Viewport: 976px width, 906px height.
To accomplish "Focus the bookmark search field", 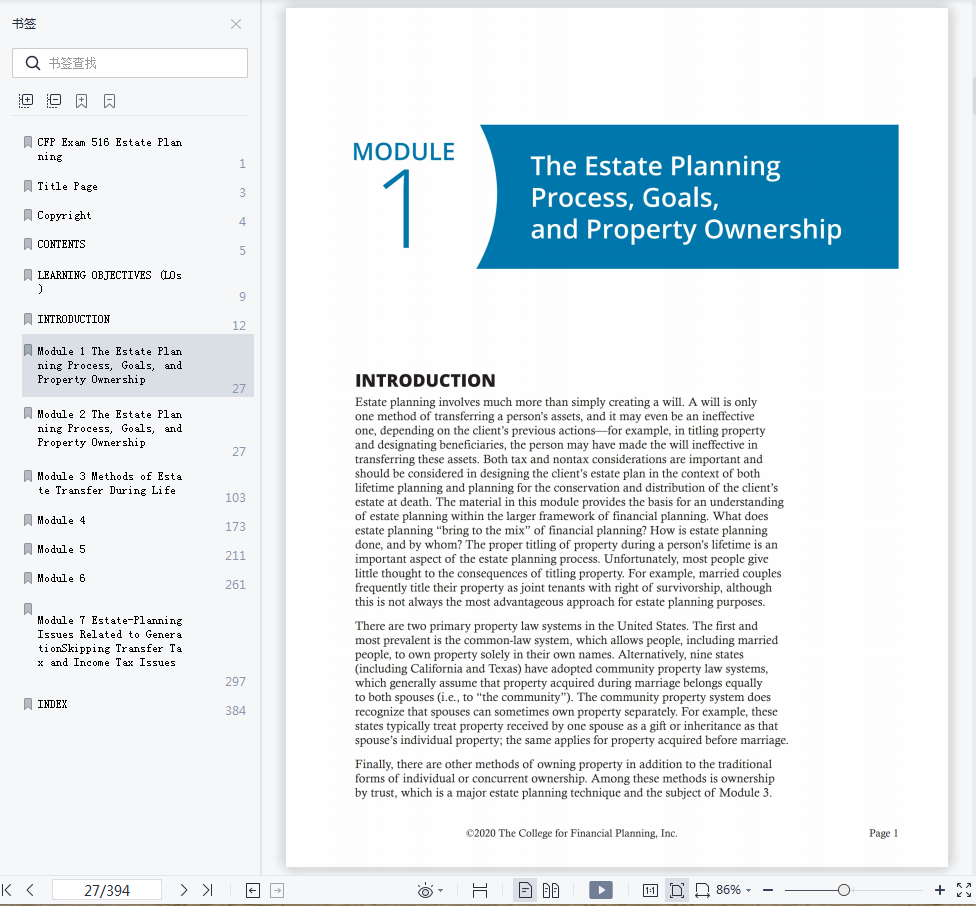I will click(x=130, y=63).
